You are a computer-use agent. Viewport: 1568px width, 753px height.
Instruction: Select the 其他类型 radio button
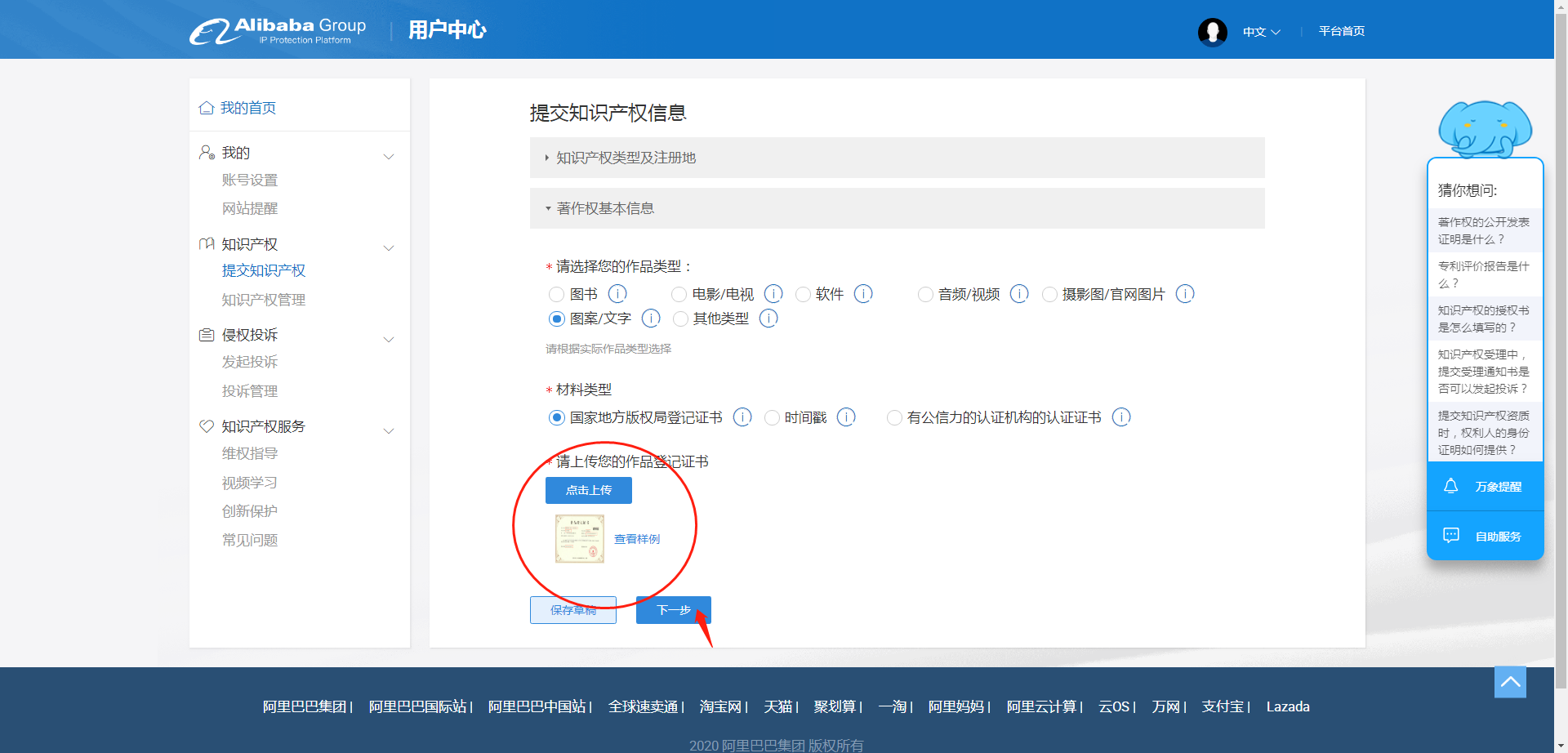coord(680,319)
